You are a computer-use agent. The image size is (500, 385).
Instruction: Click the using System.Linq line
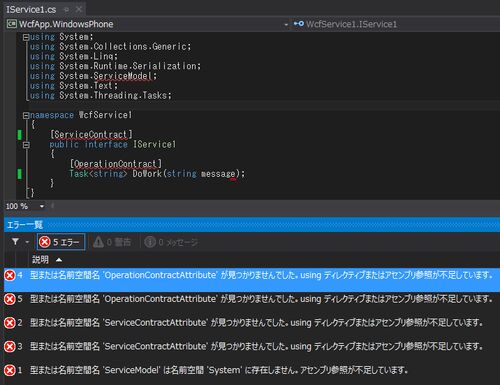click(x=74, y=56)
